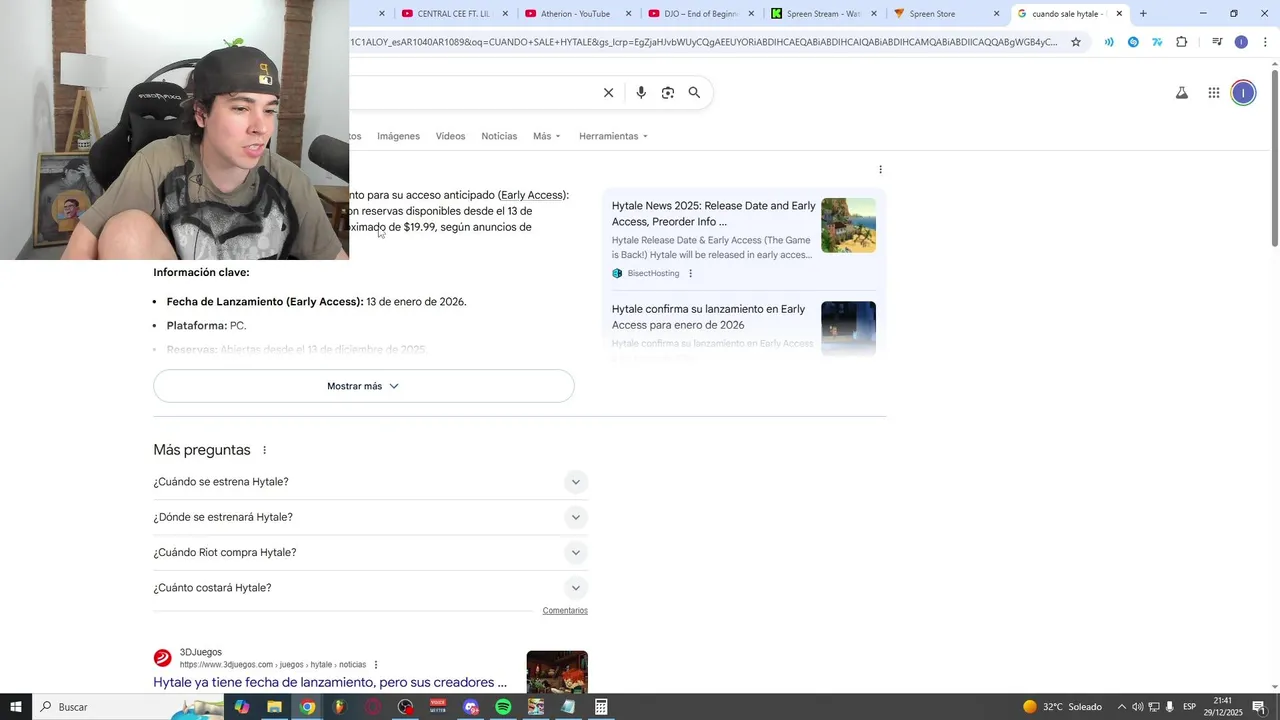Screen dimensions: 1280x720
Task: Switch to the Videos search tab
Action: [x=450, y=136]
